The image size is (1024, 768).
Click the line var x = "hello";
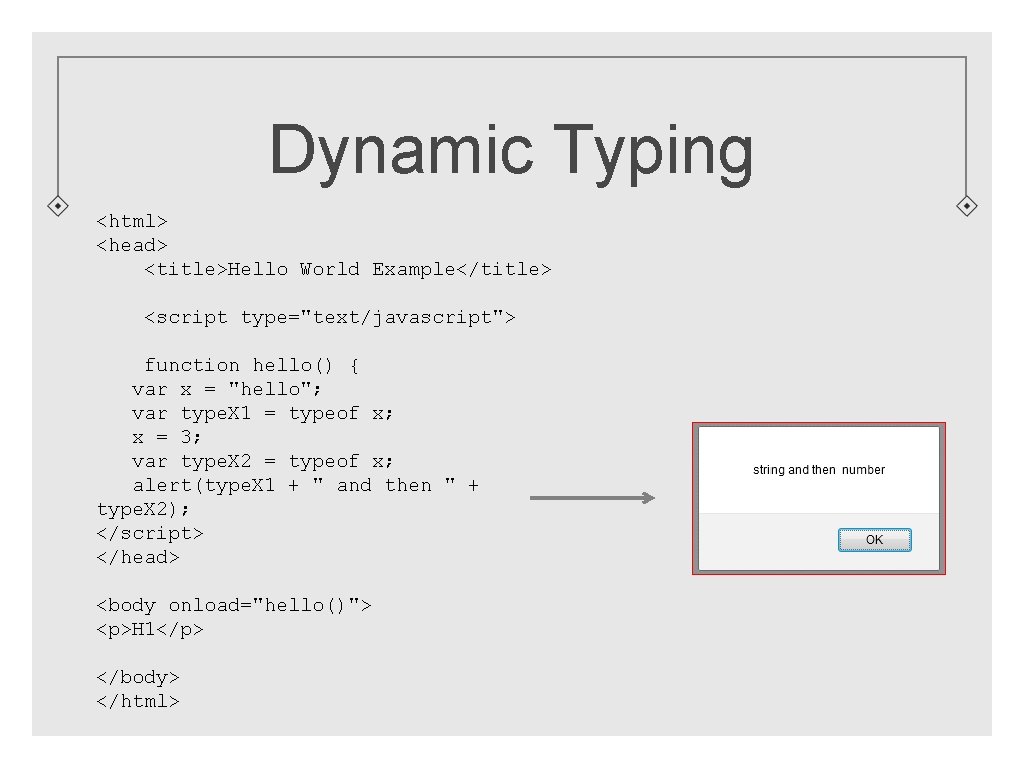(x=227, y=390)
